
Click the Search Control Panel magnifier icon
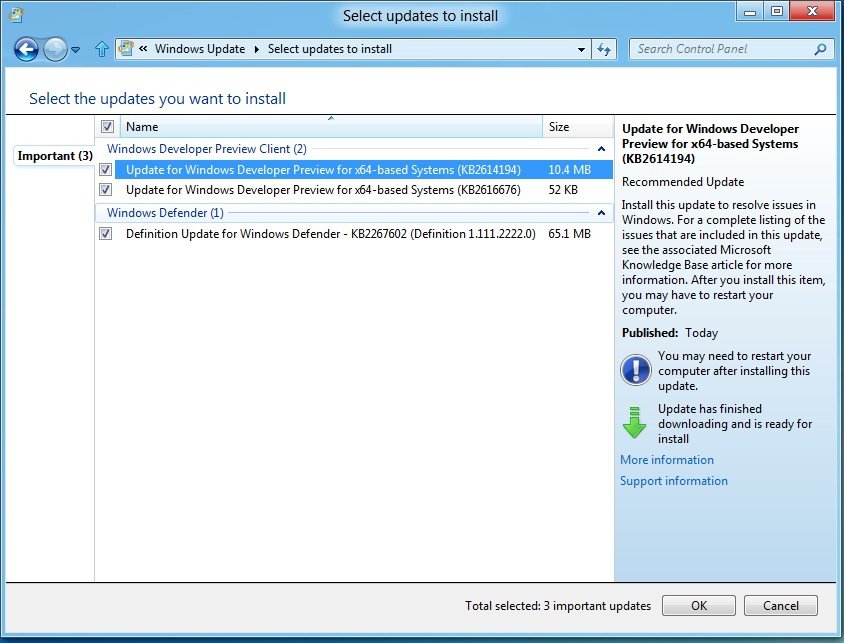coord(820,50)
